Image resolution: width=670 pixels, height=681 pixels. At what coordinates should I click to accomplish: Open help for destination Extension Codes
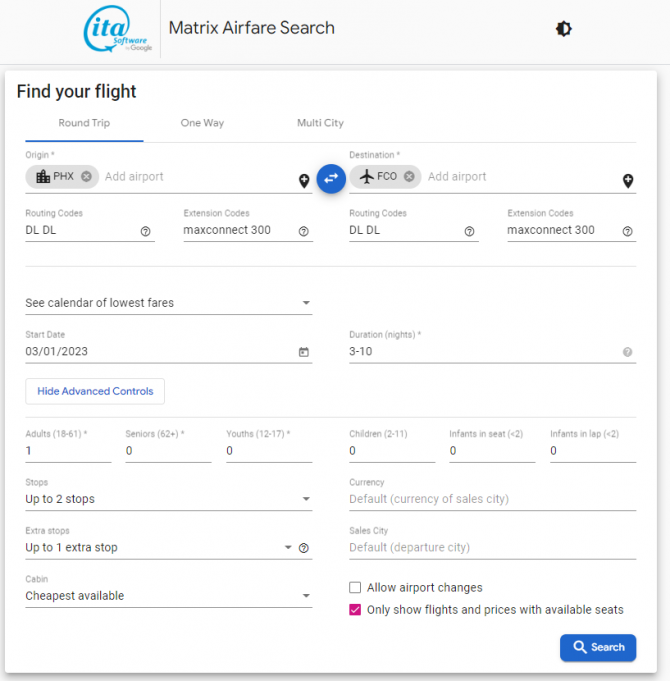627,231
